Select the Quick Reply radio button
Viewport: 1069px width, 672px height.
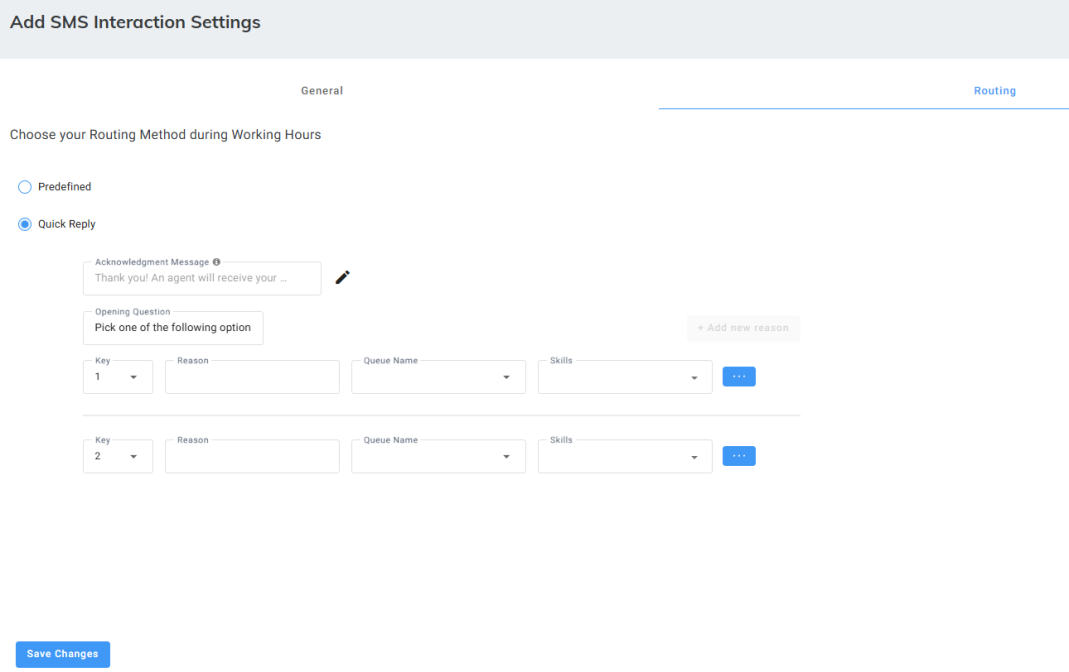pos(25,224)
